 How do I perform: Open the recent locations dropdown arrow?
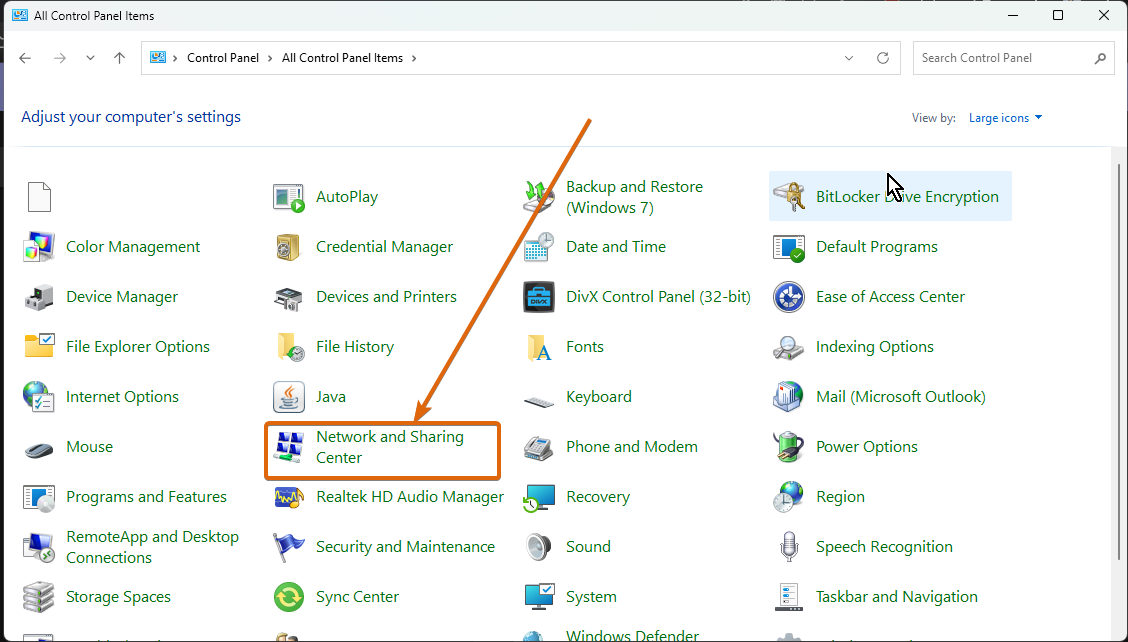(90, 58)
